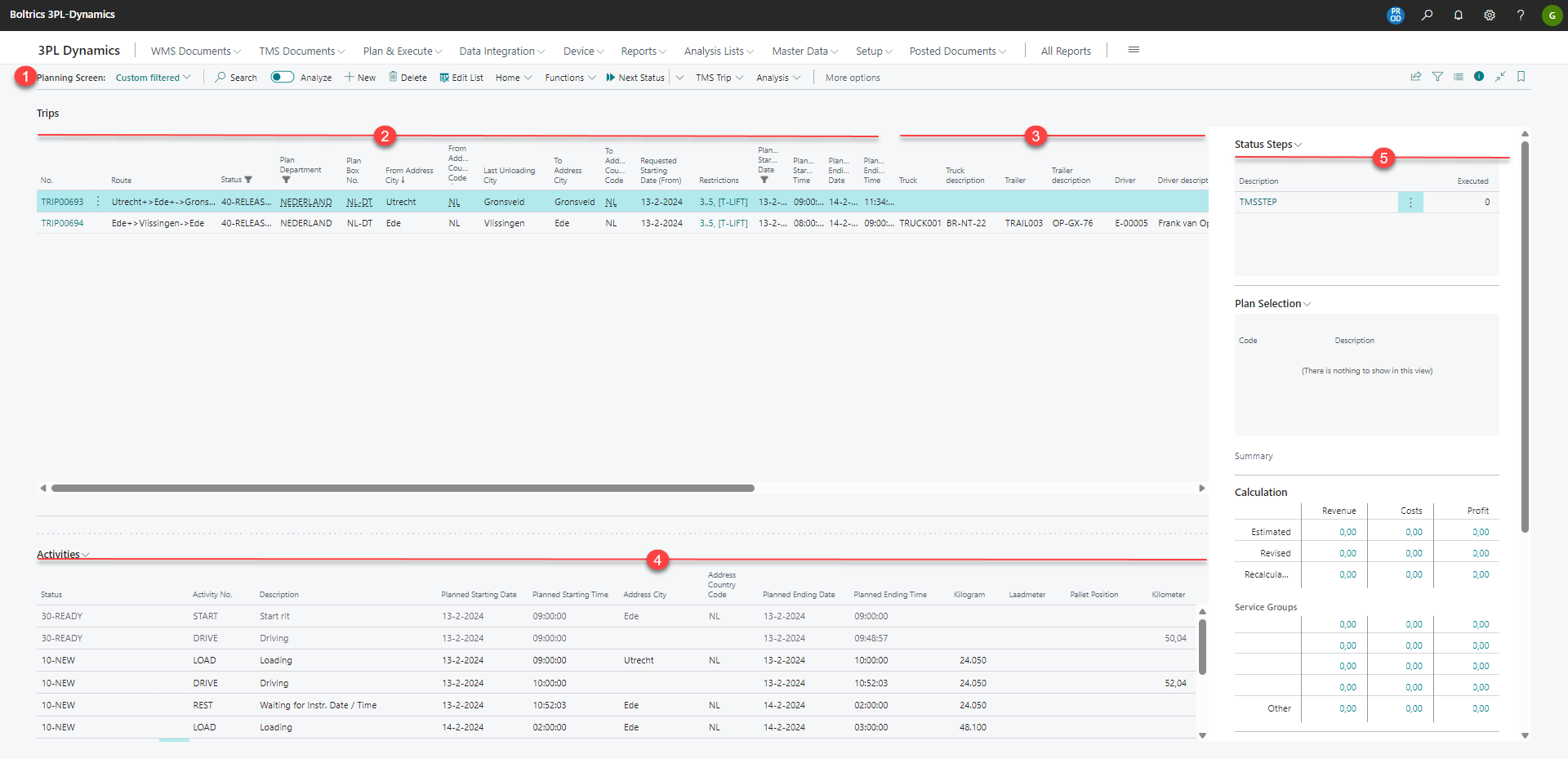Viewport: 1568px width, 759px height.
Task: Open the settings gear
Action: point(1490,15)
